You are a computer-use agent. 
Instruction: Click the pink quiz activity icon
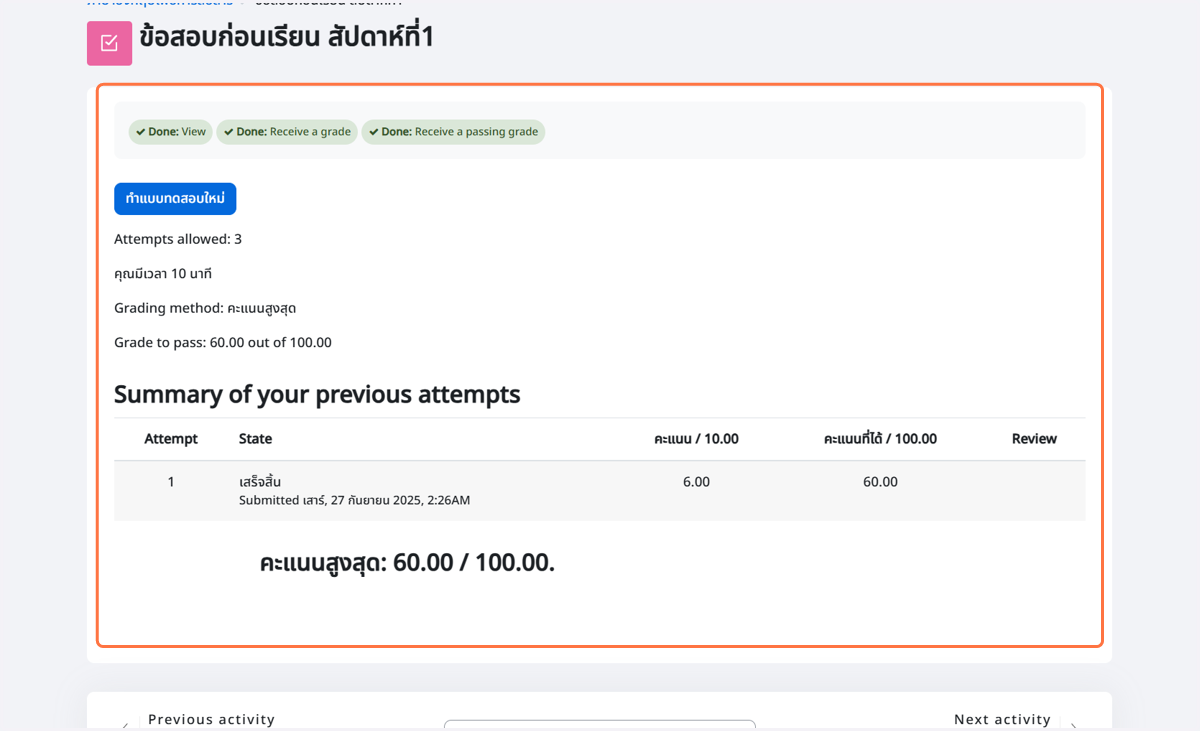[109, 43]
